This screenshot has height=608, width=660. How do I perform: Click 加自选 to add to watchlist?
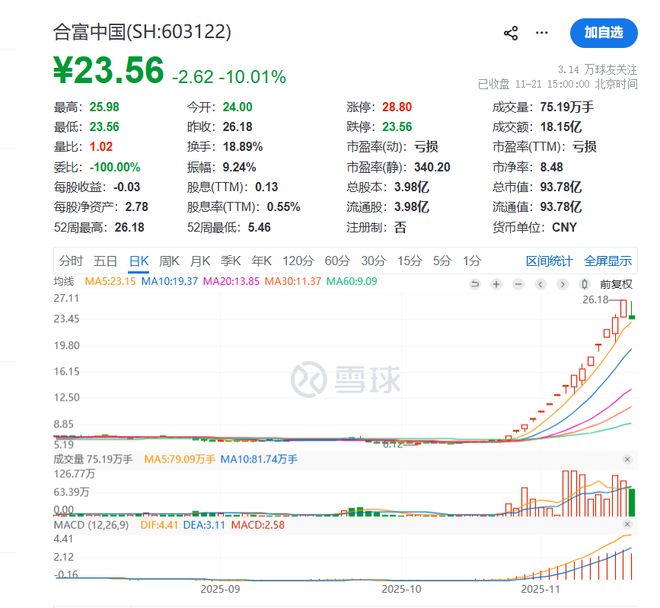tap(603, 33)
